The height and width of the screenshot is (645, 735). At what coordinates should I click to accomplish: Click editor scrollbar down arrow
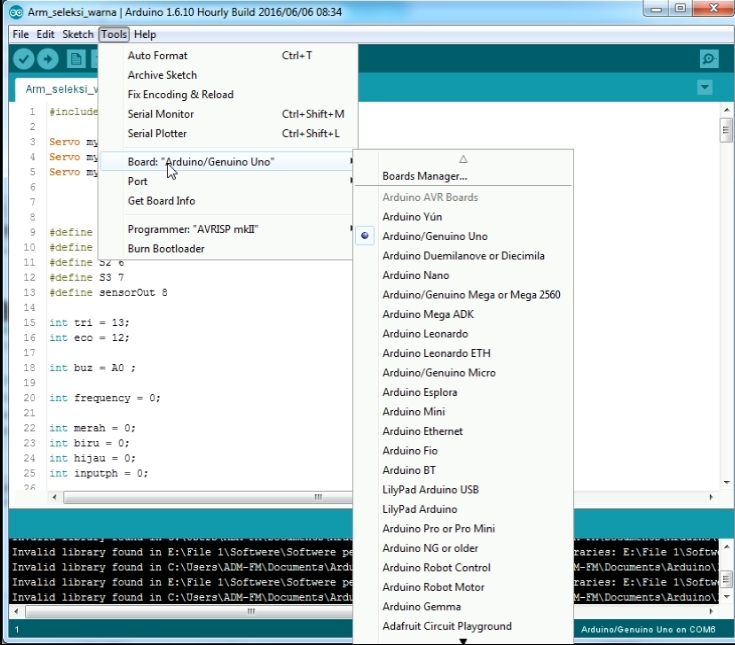726,482
